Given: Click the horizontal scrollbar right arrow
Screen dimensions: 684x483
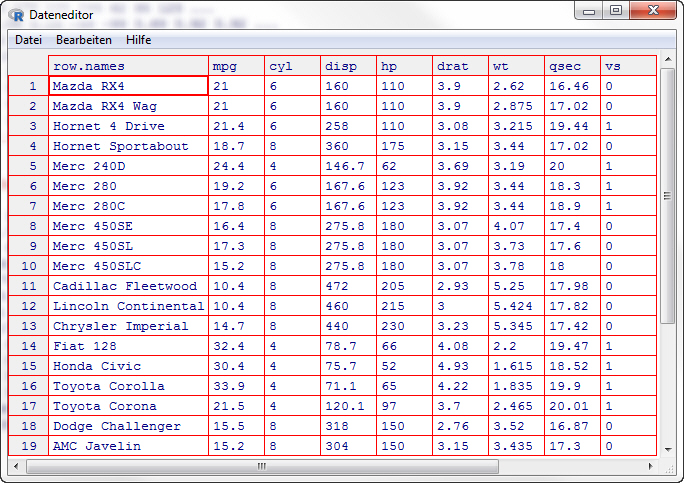Looking at the screenshot, I should click(x=650, y=466).
